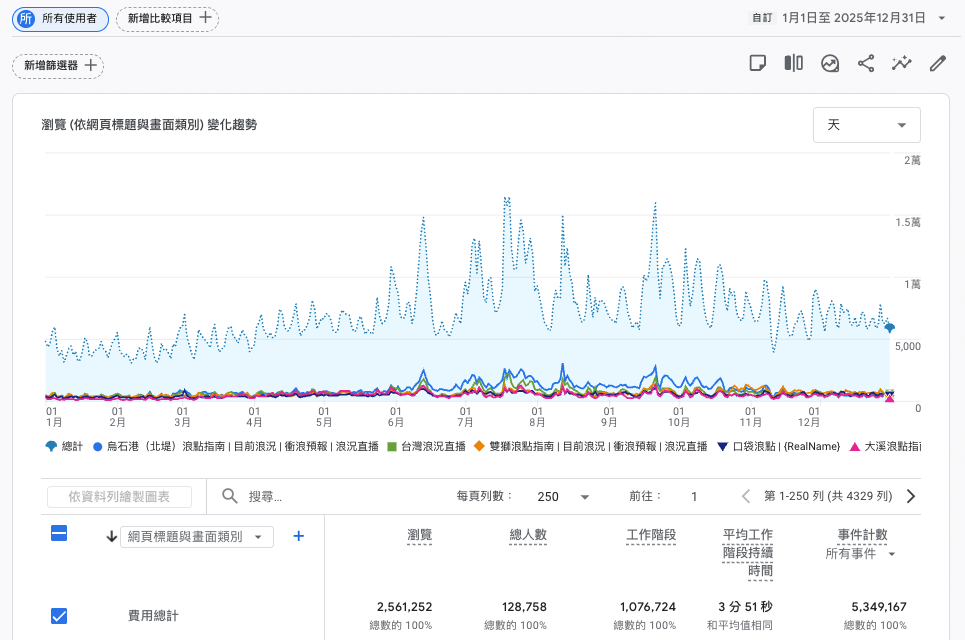
Task: Add a secondary dimension with plus icon
Action: point(298,536)
